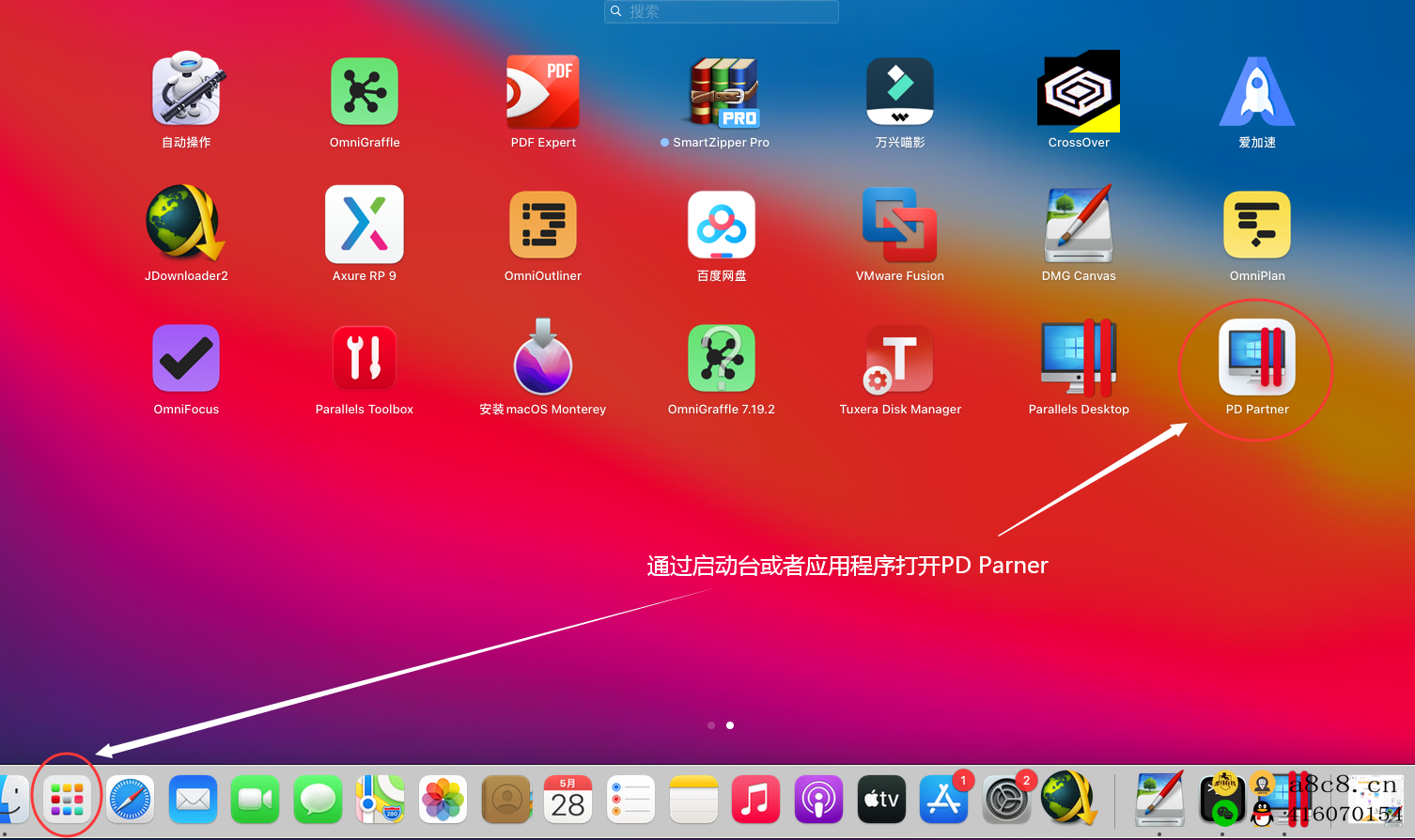
Task: Click the 搜索 search field
Action: point(722,11)
